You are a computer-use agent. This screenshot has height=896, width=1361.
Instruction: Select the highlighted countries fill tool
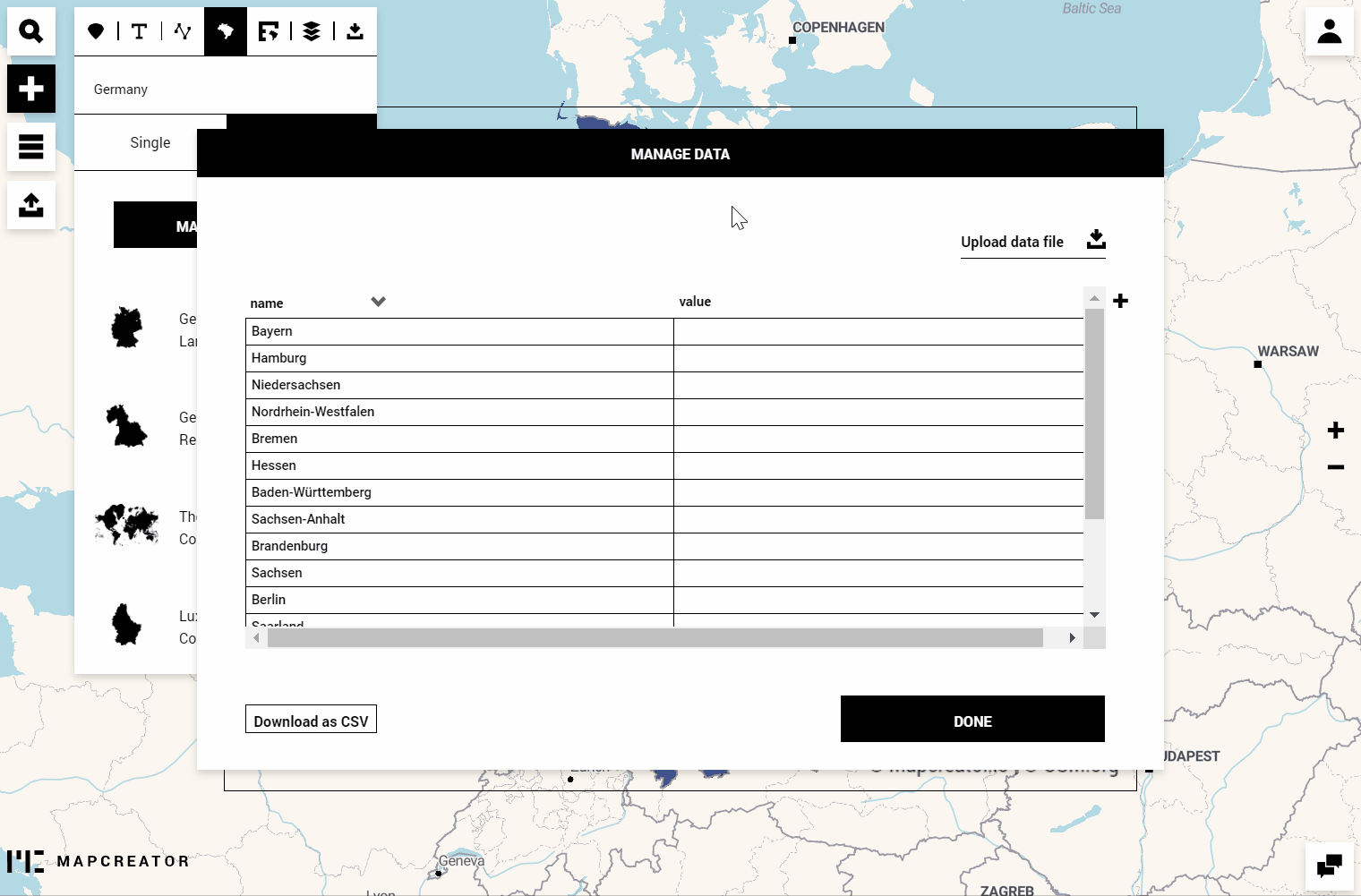click(225, 30)
